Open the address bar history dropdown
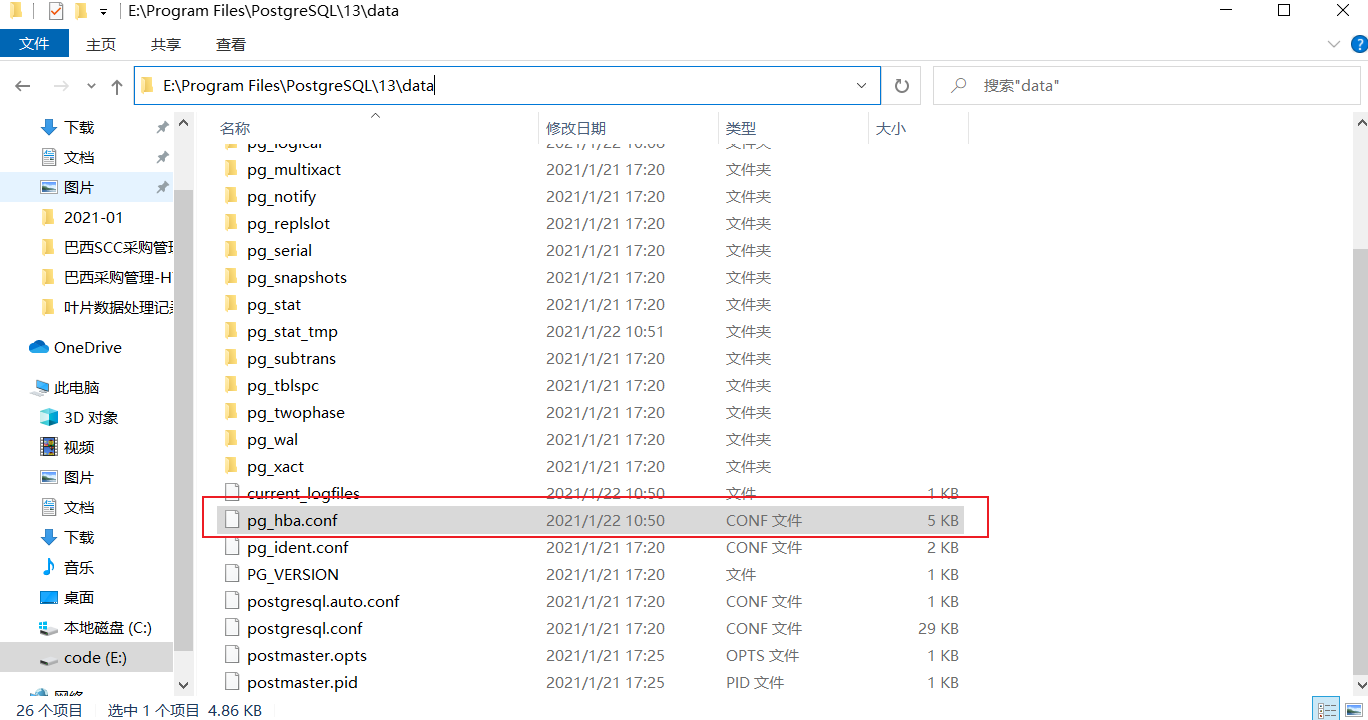 [862, 85]
